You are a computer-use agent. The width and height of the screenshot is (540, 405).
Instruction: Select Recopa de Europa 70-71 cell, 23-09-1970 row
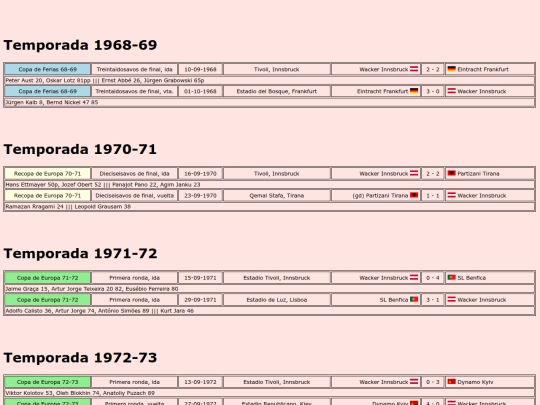(48, 196)
